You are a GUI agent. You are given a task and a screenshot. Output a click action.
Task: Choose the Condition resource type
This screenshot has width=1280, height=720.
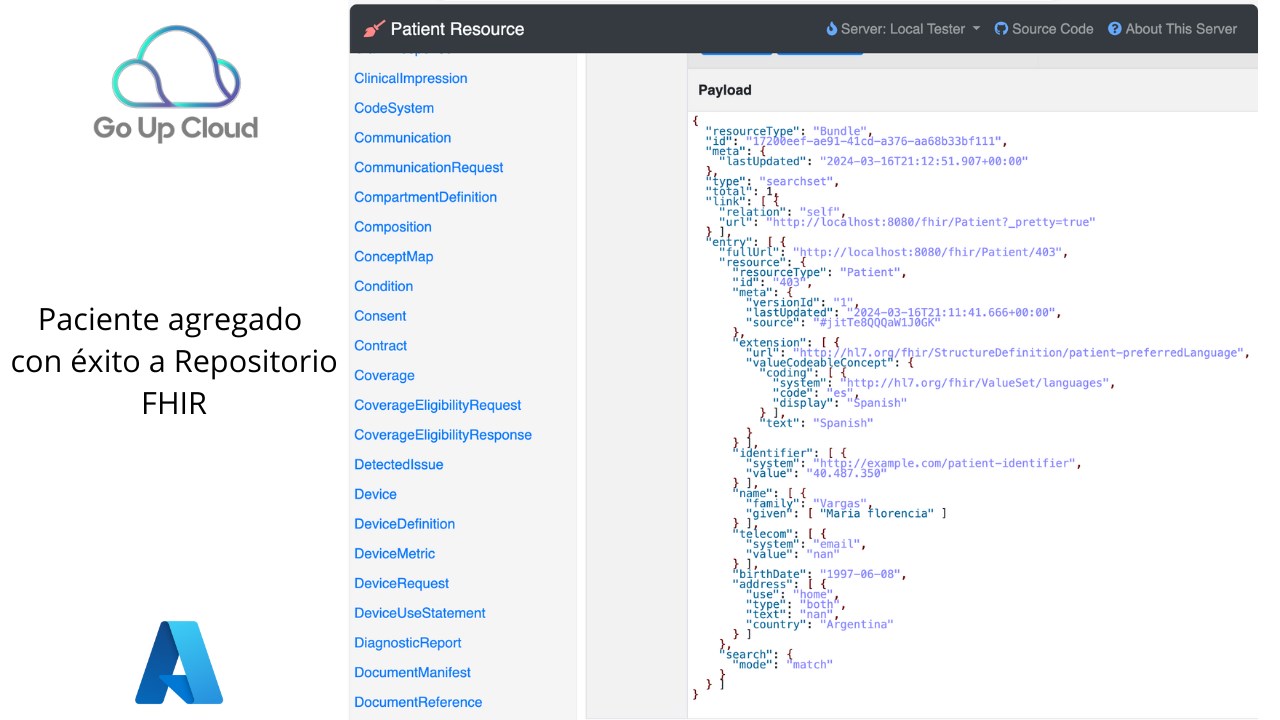pyautogui.click(x=384, y=286)
